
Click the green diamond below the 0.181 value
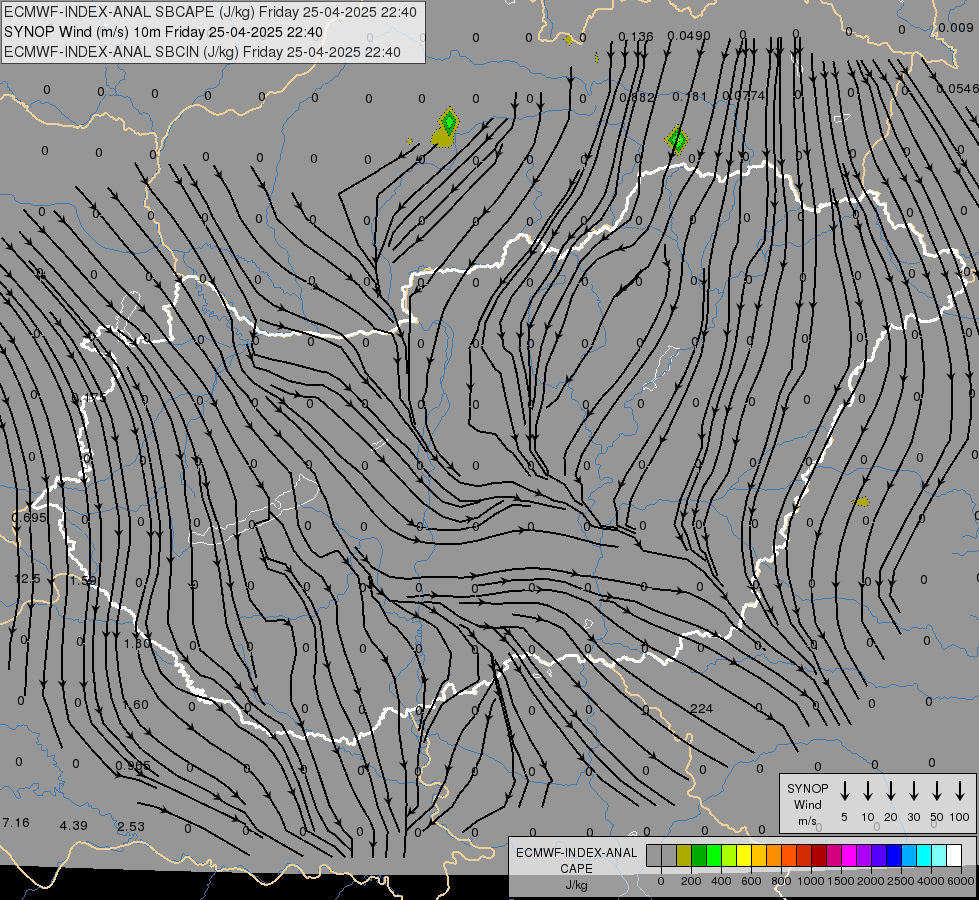(x=677, y=139)
